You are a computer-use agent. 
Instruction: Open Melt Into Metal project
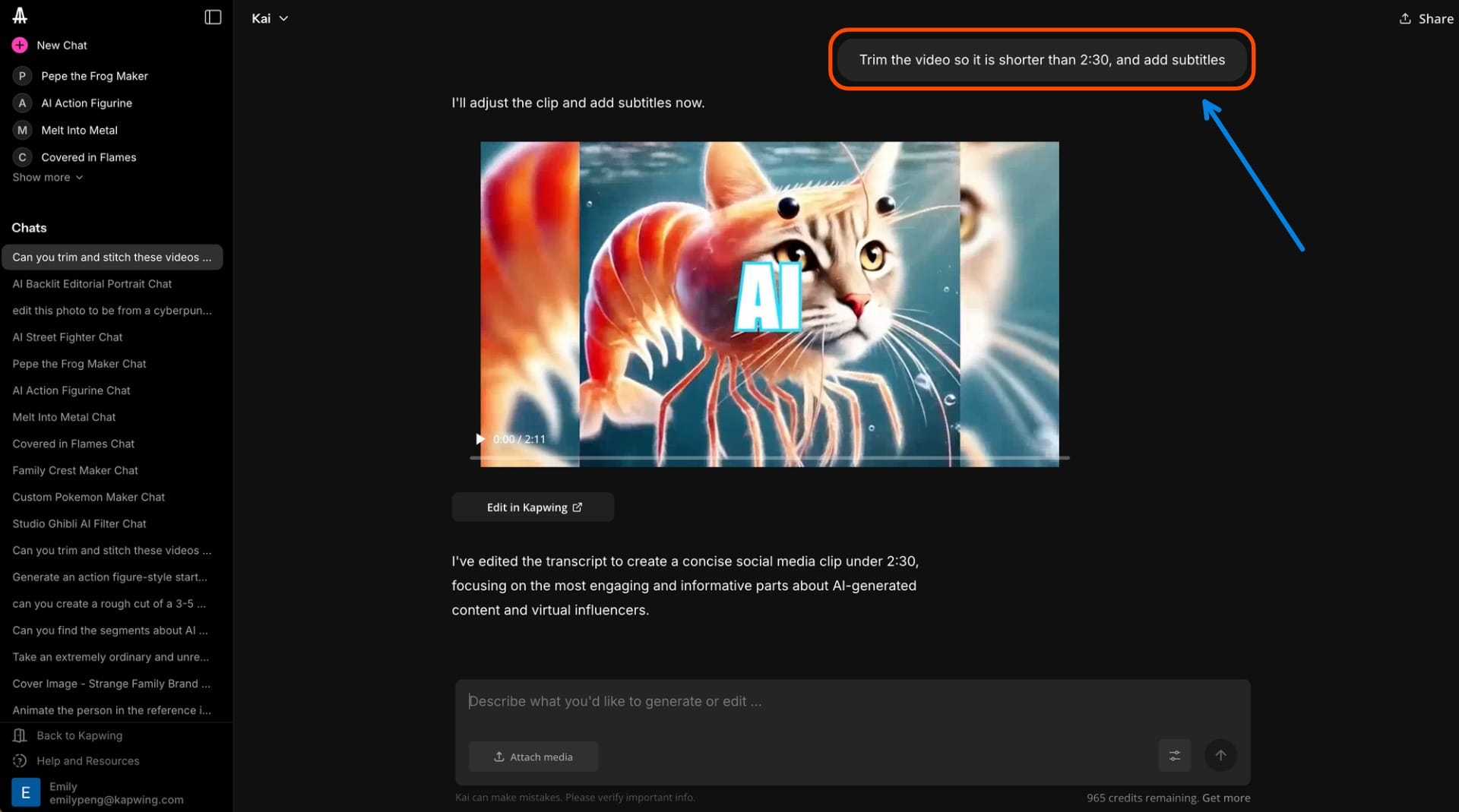pos(79,130)
